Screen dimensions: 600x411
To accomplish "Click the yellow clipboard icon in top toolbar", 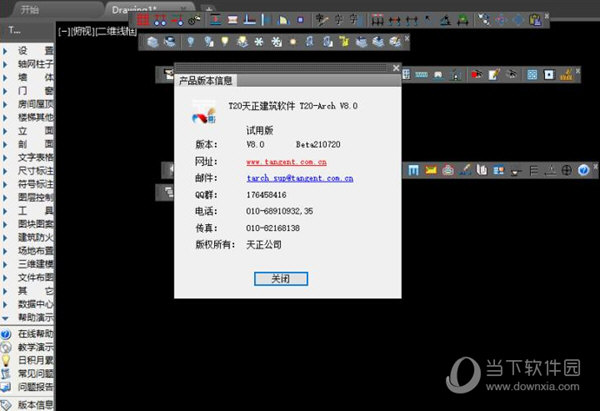I will (535, 20).
